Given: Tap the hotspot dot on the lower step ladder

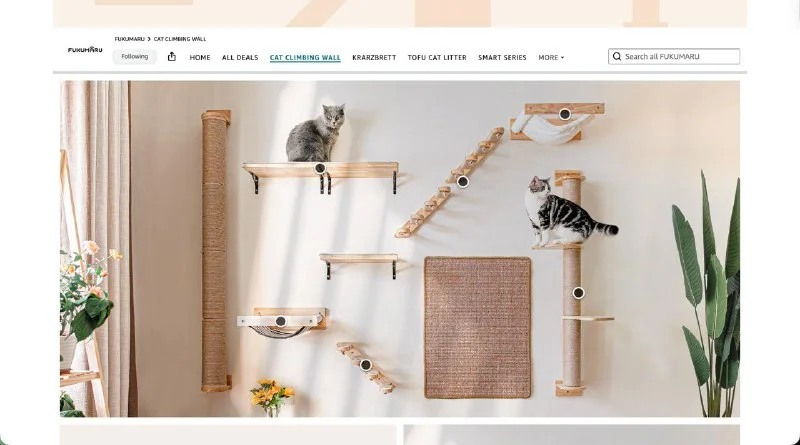Looking at the screenshot, I should pyautogui.click(x=365, y=365).
